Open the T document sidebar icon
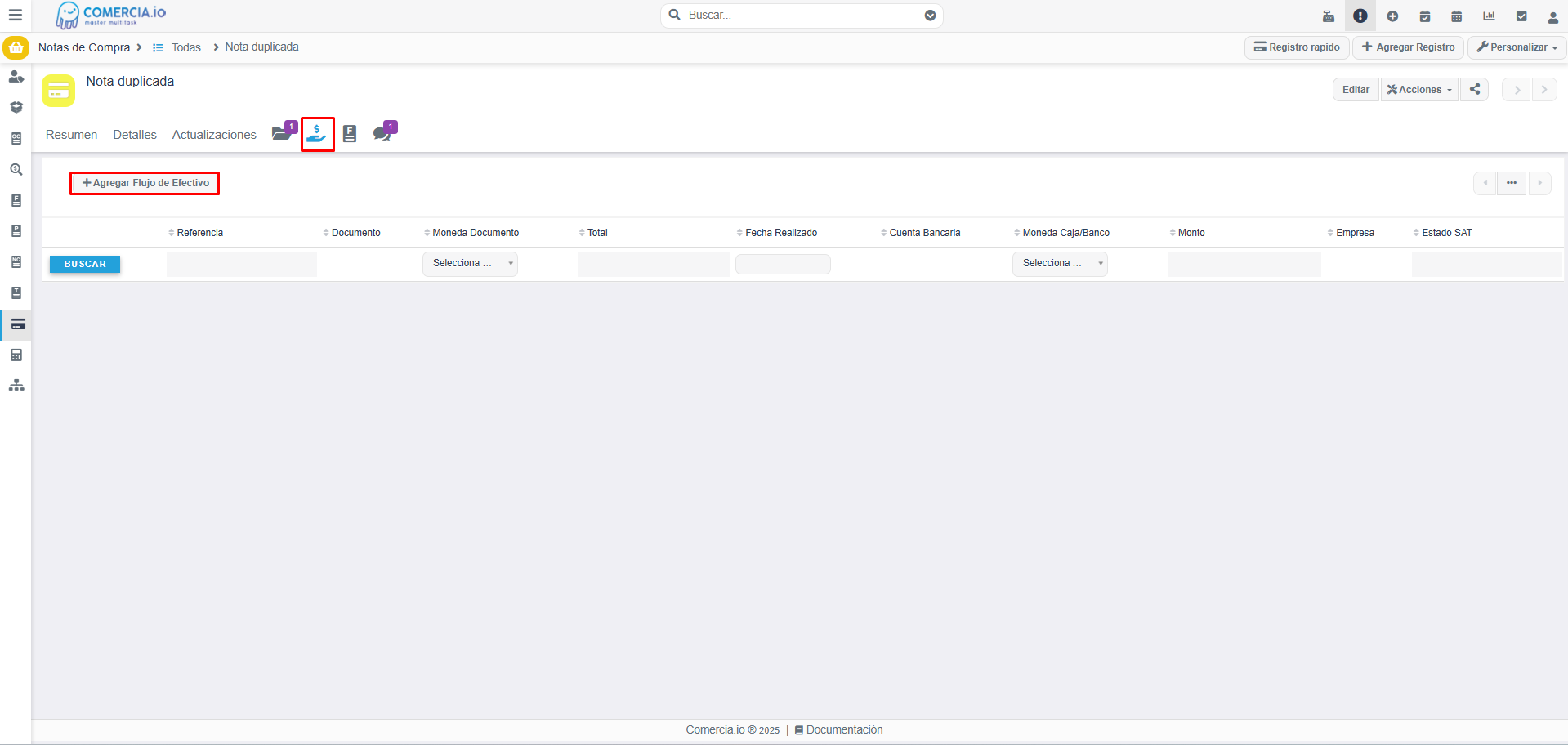This screenshot has height=745, width=1568. (x=16, y=293)
